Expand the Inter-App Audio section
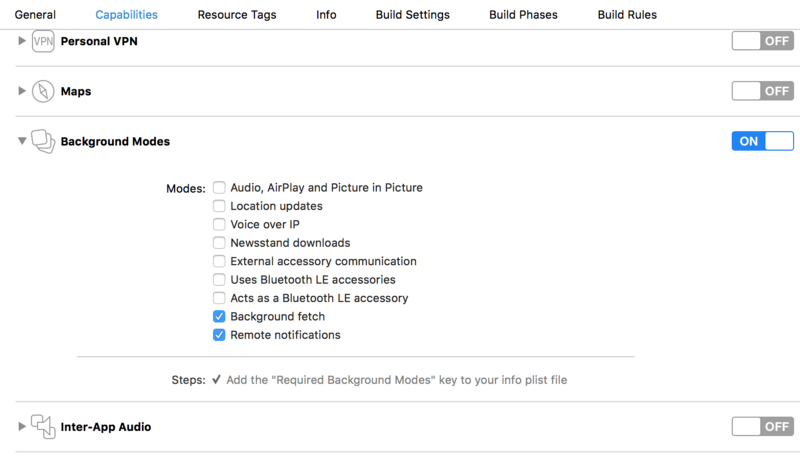This screenshot has width=800, height=457. point(22,427)
